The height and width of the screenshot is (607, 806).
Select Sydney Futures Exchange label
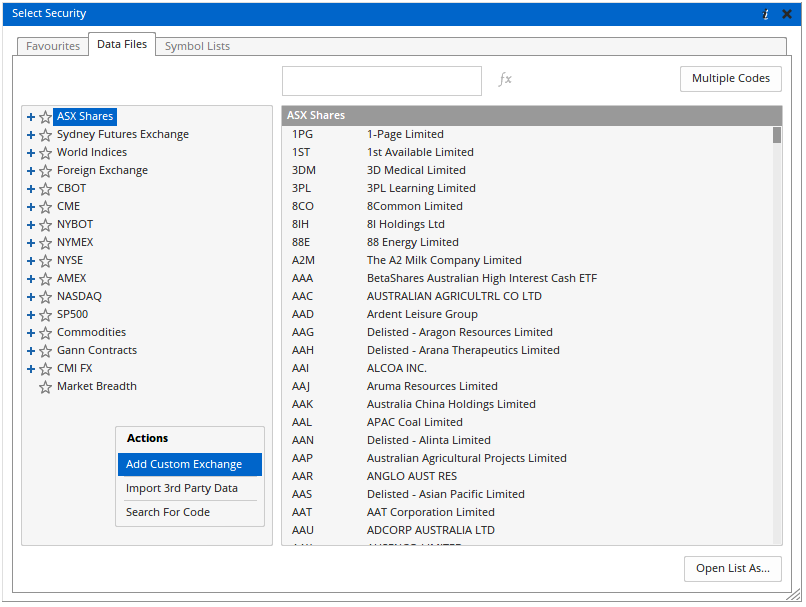point(123,135)
